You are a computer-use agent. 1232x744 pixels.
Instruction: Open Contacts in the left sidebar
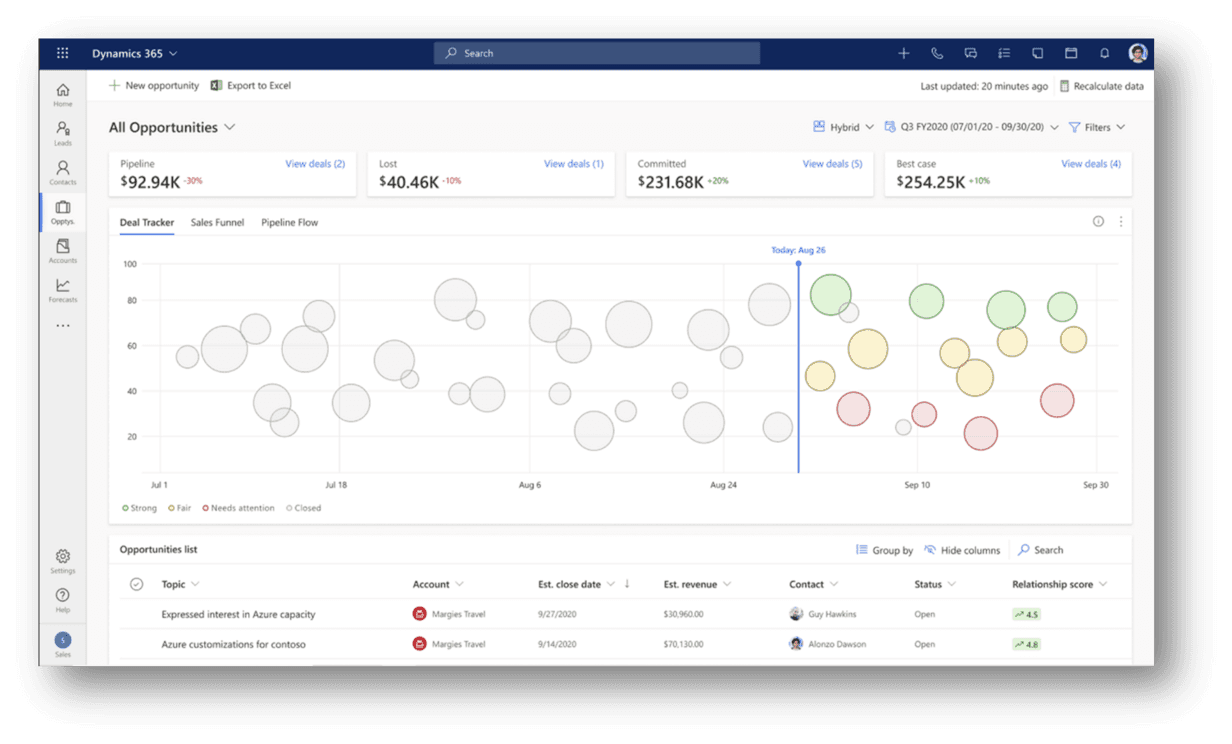63,172
